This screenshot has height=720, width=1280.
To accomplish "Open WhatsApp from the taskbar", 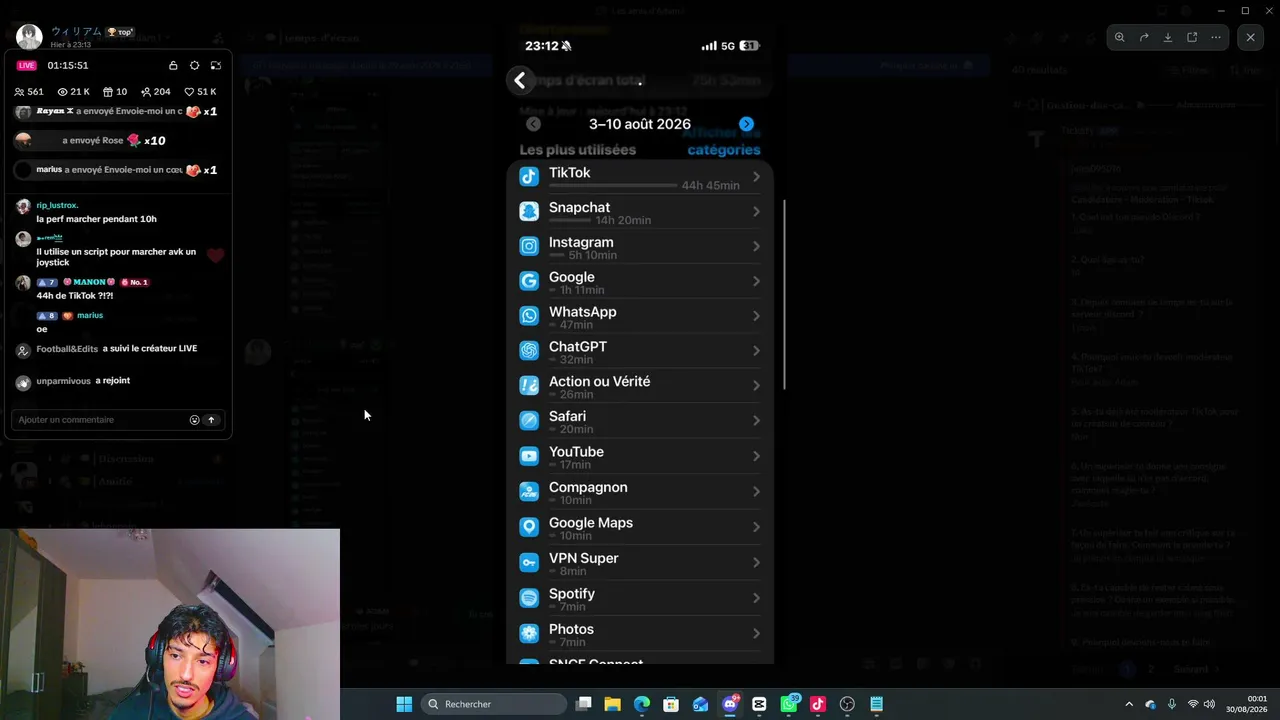I will pos(789,704).
